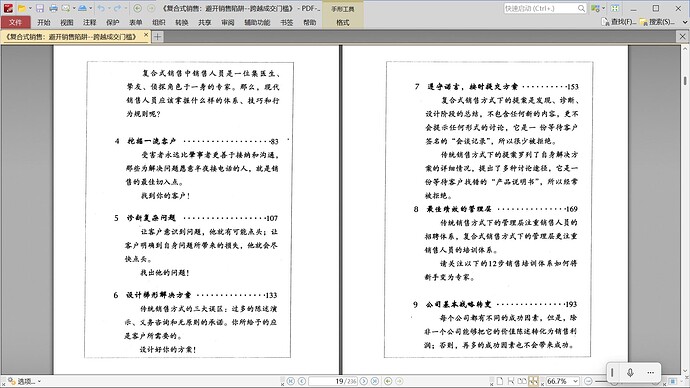The height and width of the screenshot is (388, 690).
Task: Go to next page button
Action: tap(364, 381)
